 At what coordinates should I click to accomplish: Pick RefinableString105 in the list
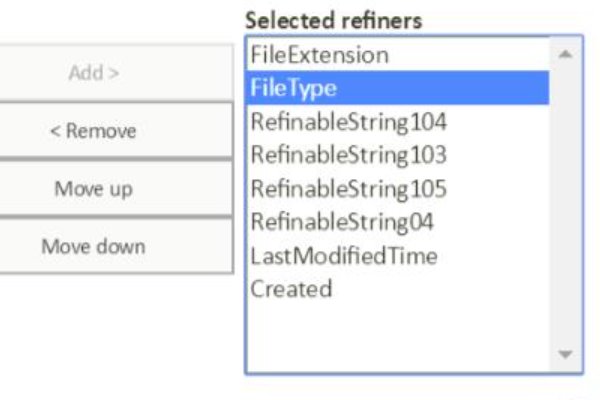coord(348,189)
